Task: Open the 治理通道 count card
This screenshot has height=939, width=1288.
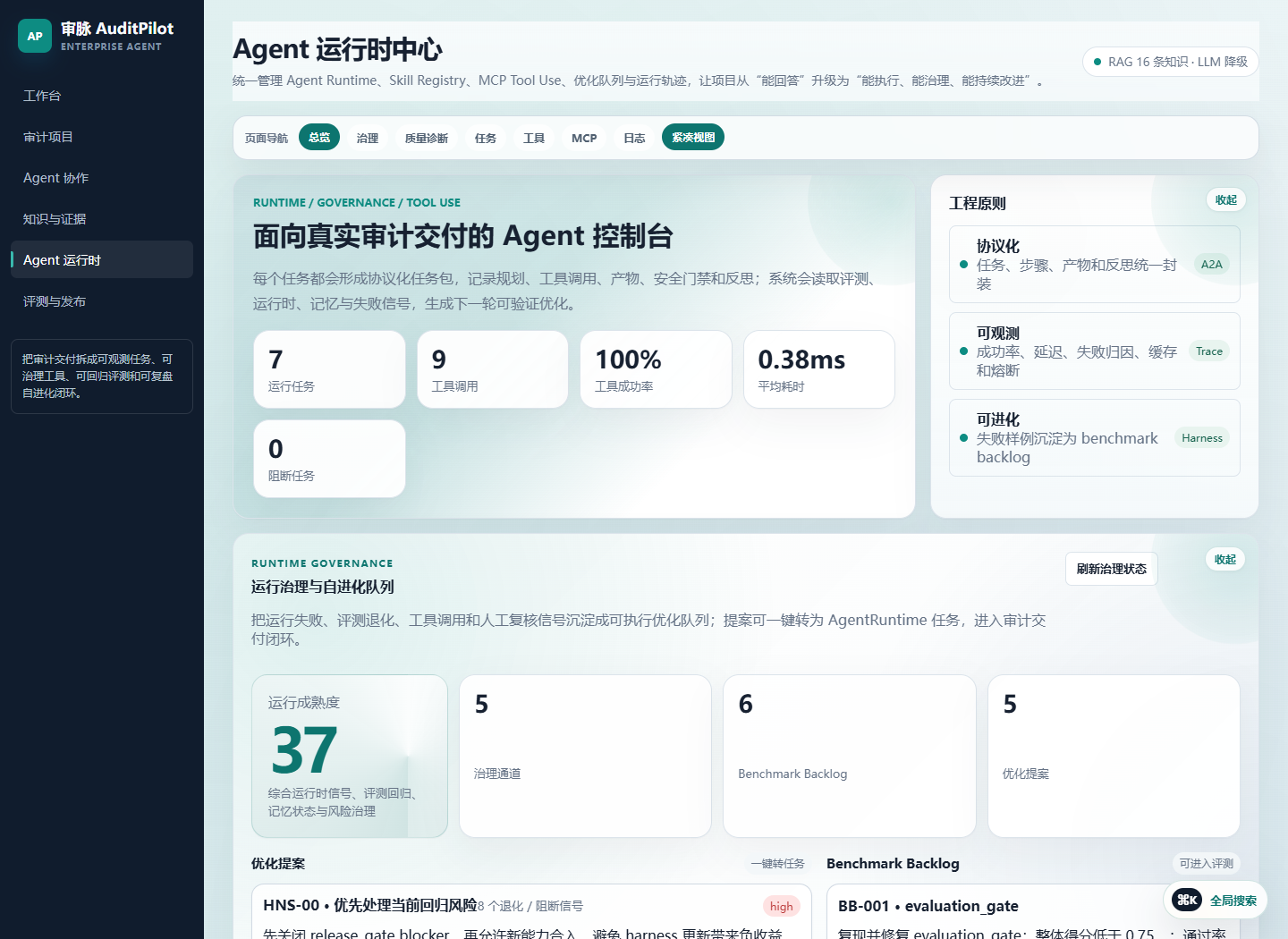Action: coord(585,756)
